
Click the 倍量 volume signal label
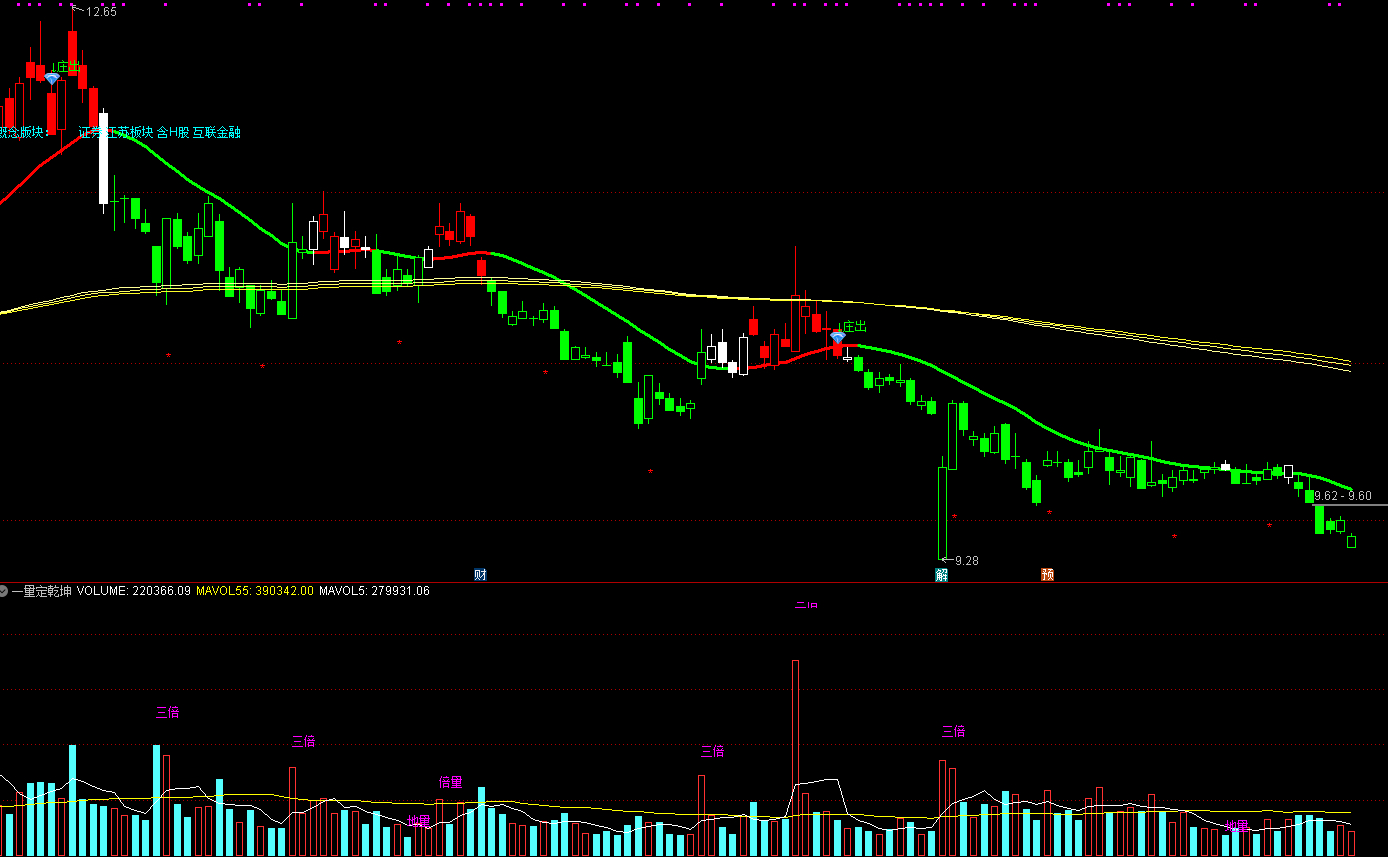[x=450, y=782]
